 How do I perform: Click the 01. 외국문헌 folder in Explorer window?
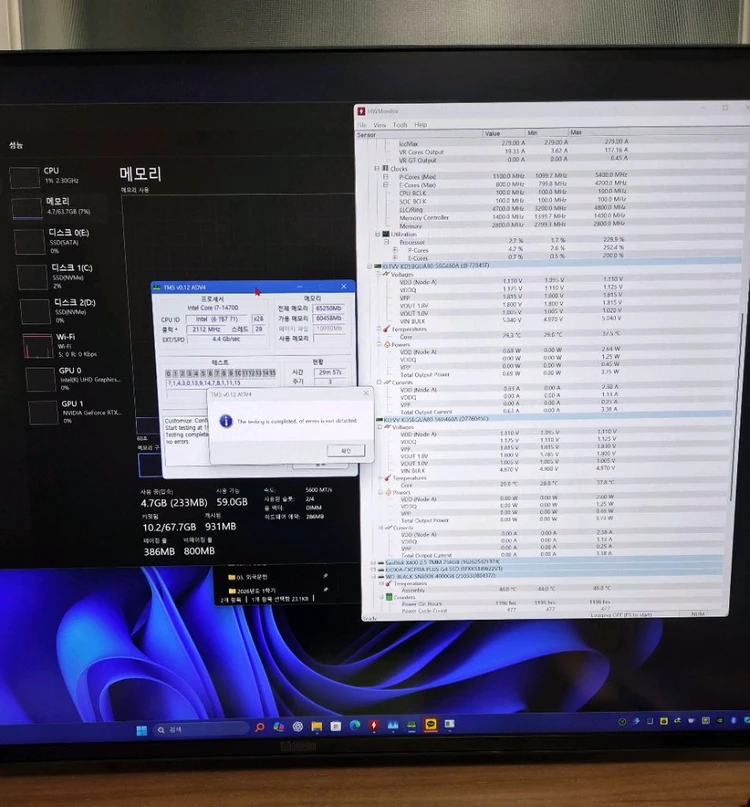click(249, 577)
